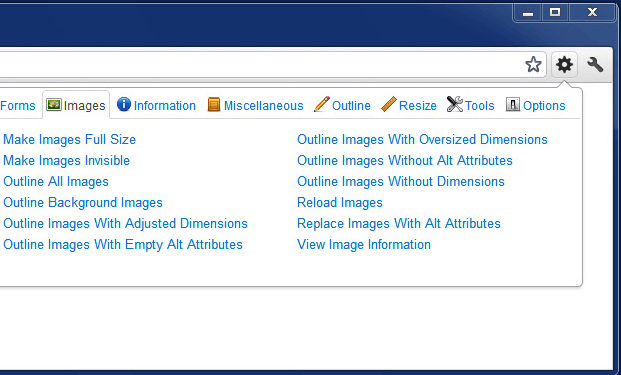The height and width of the screenshot is (375, 621).
Task: Click the Options panel icon
Action: point(512,105)
